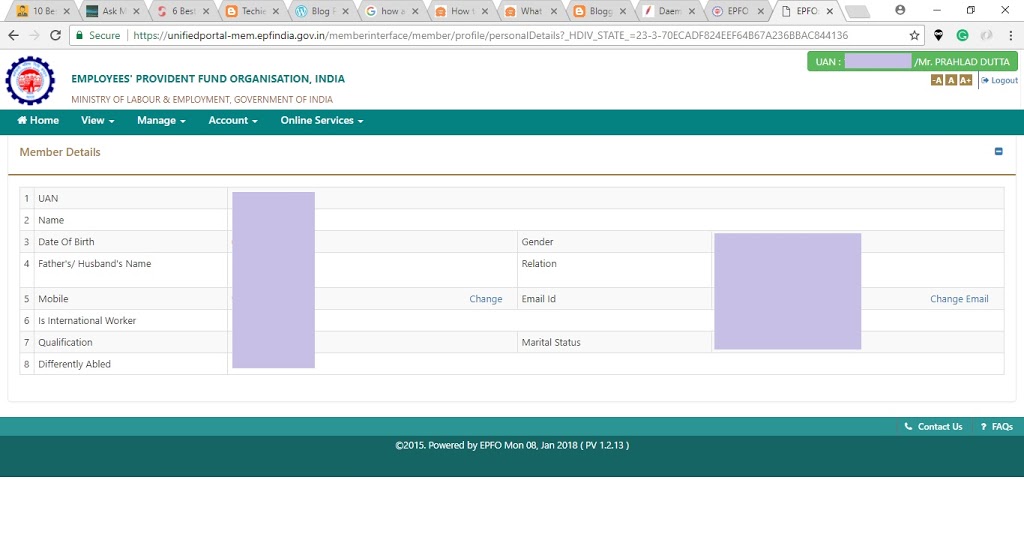Open a new tab button
Image resolution: width=1024 pixels, height=546 pixels.
pos(857,11)
